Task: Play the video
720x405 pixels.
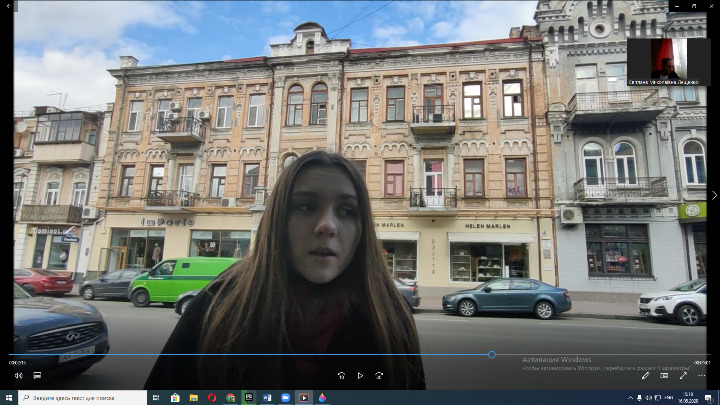Action: point(360,376)
